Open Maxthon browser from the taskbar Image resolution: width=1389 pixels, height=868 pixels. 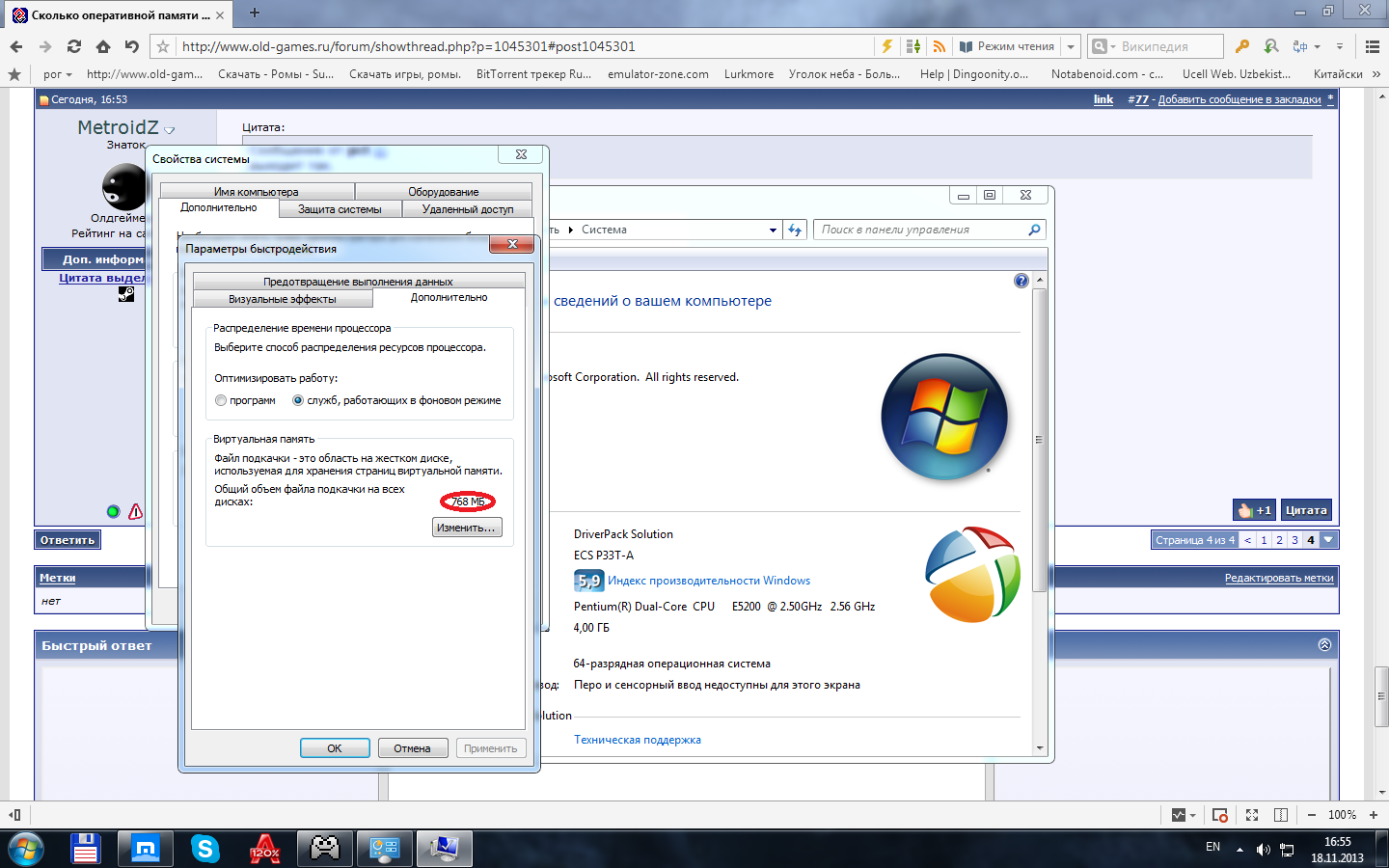146,849
